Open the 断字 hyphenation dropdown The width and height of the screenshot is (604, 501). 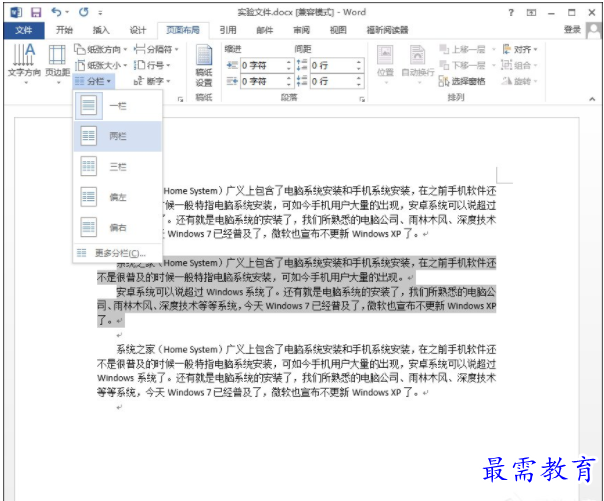[152, 81]
